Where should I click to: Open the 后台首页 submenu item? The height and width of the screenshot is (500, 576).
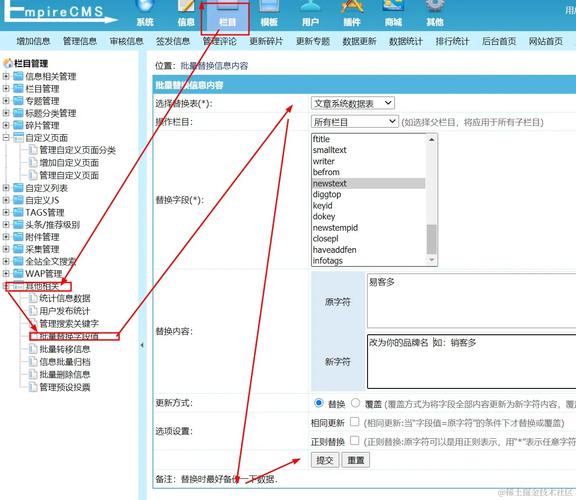499,41
